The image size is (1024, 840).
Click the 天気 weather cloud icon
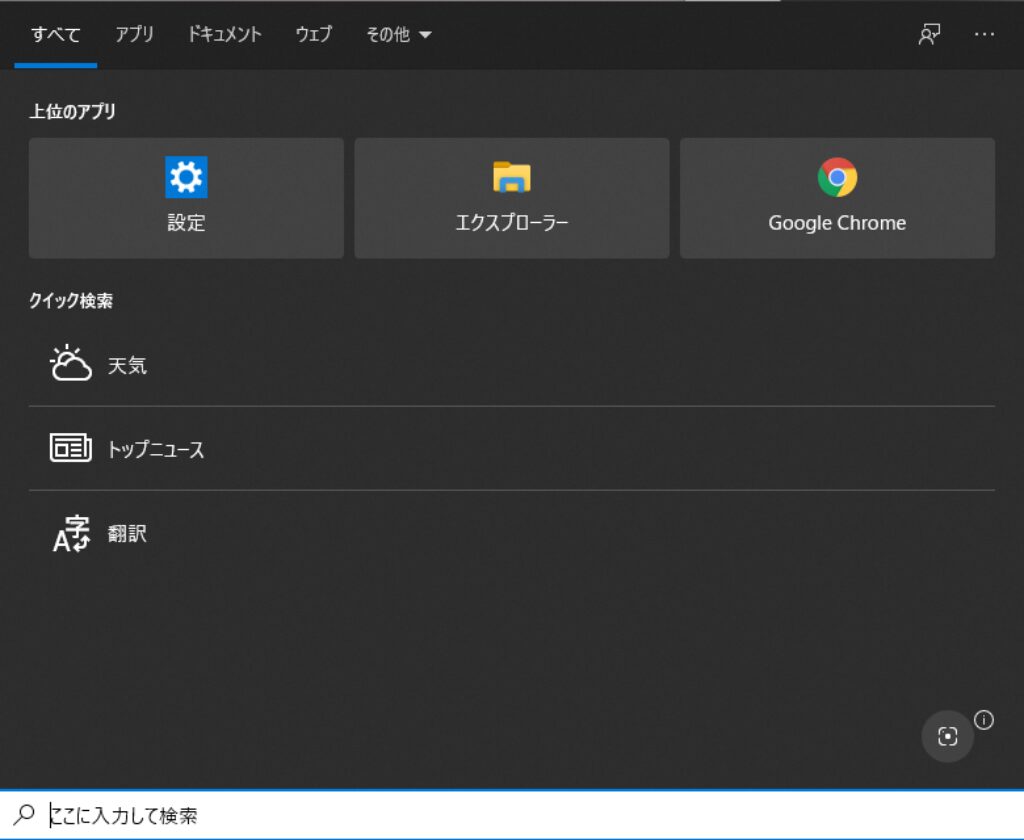pyautogui.click(x=71, y=363)
